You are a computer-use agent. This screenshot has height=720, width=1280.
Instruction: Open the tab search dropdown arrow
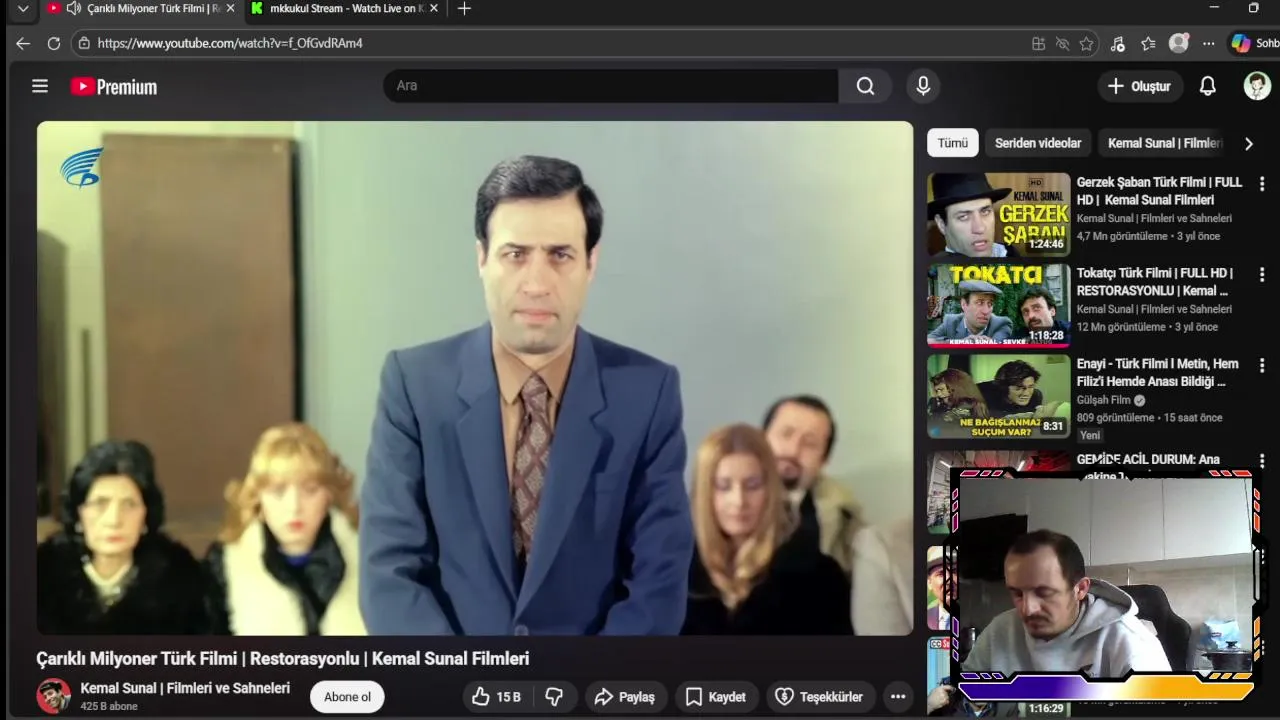coord(23,8)
